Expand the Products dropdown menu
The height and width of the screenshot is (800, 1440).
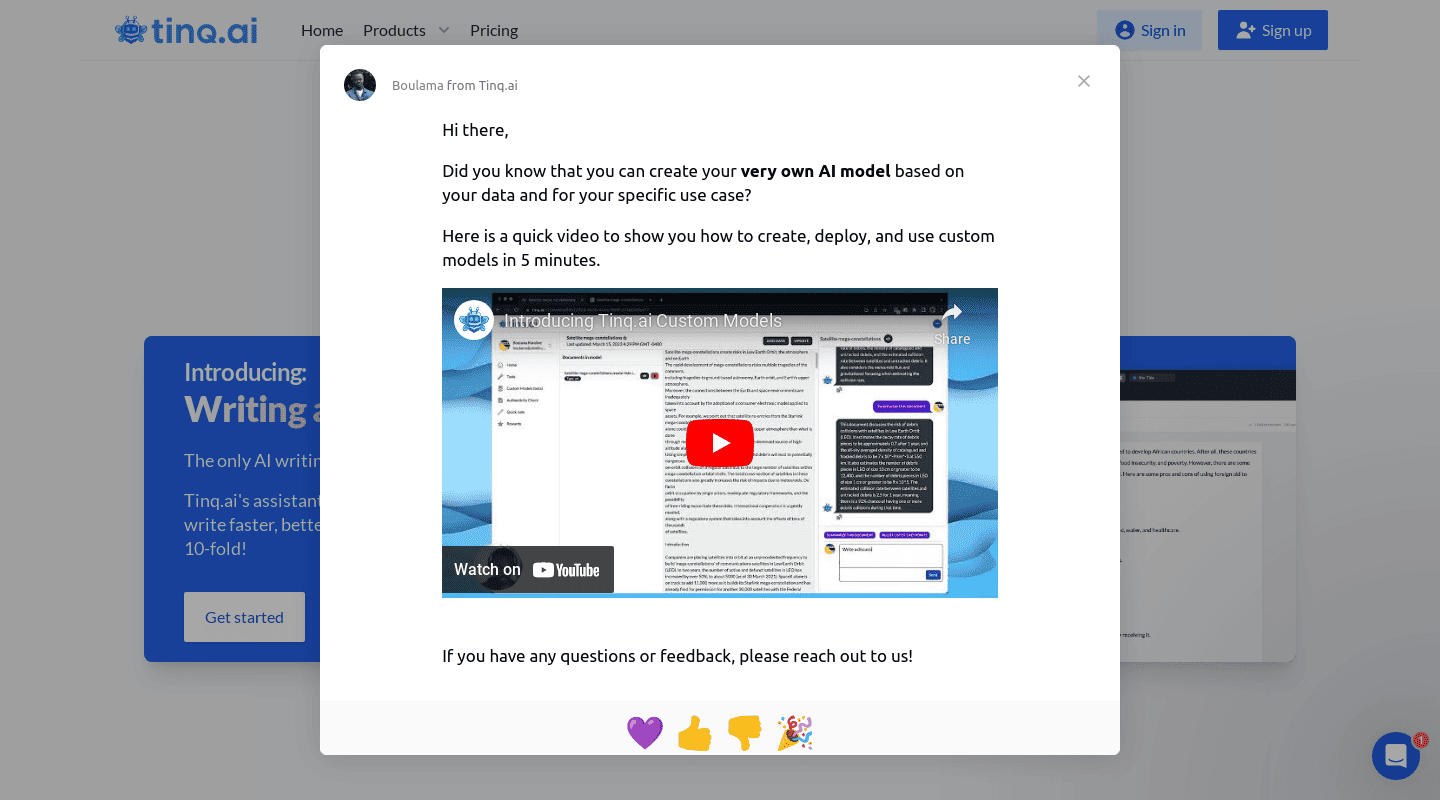point(406,30)
